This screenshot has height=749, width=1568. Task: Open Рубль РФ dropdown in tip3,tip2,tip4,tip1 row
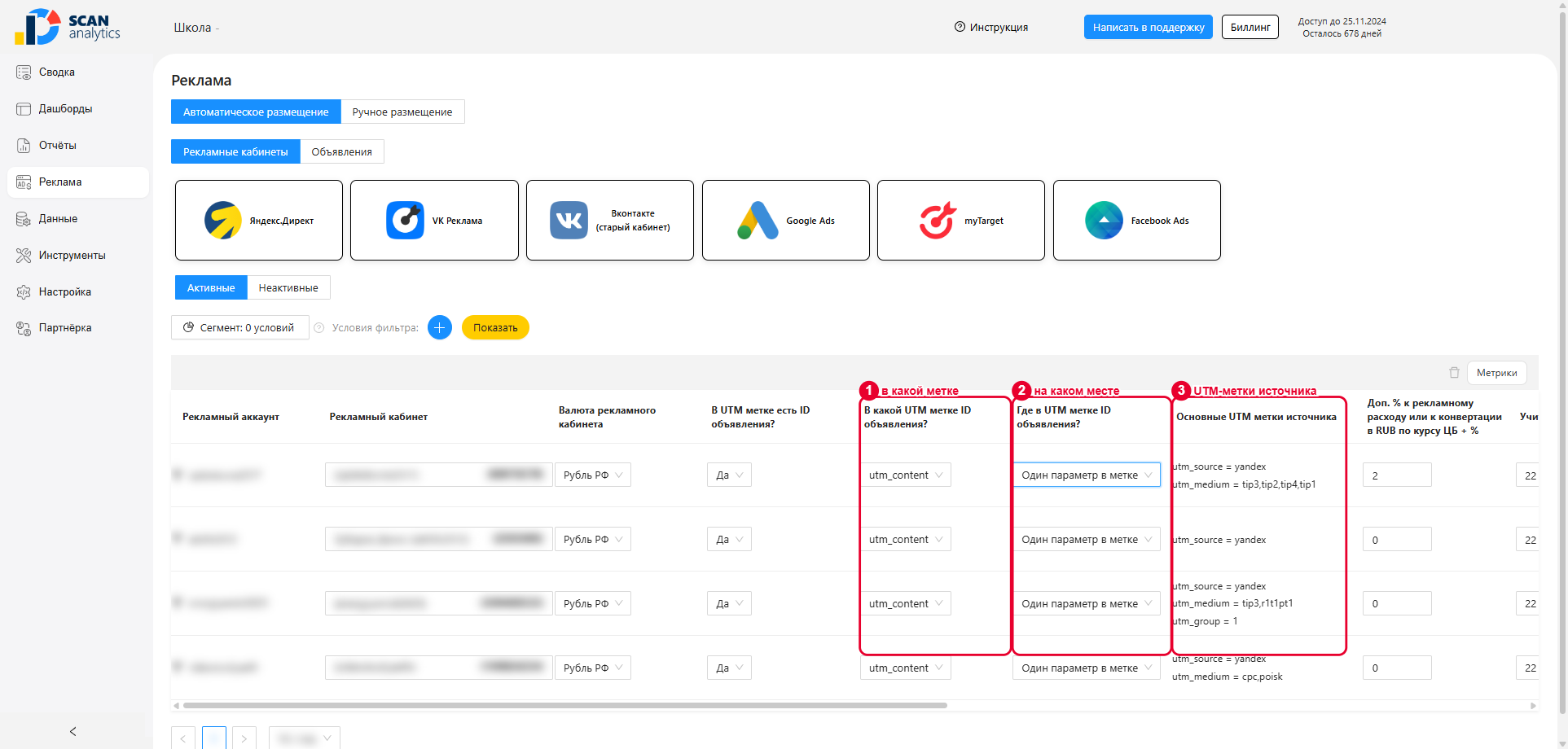[x=593, y=475]
